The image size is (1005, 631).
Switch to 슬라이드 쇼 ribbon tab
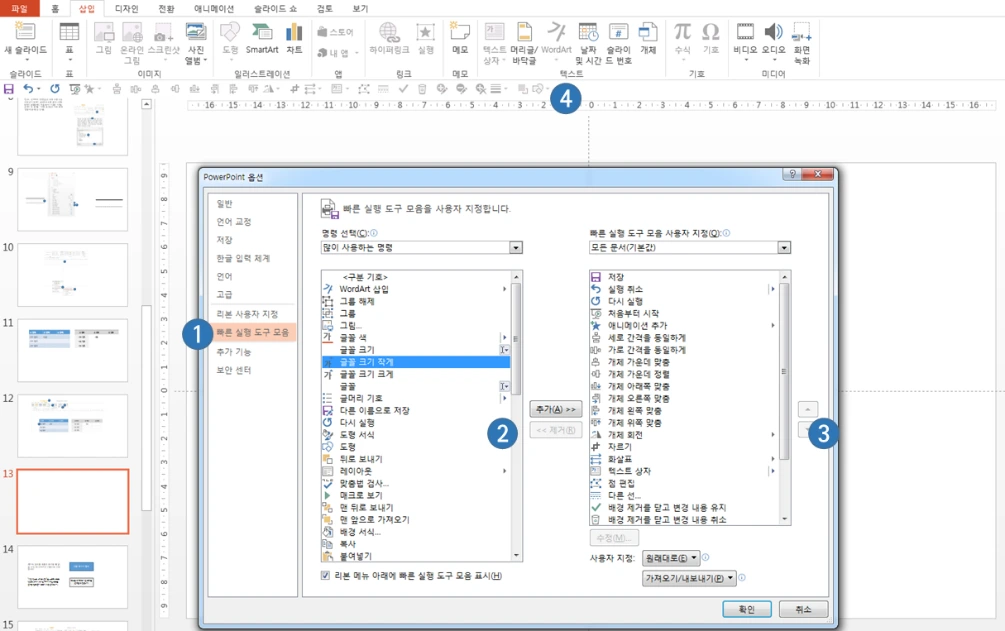coord(276,8)
